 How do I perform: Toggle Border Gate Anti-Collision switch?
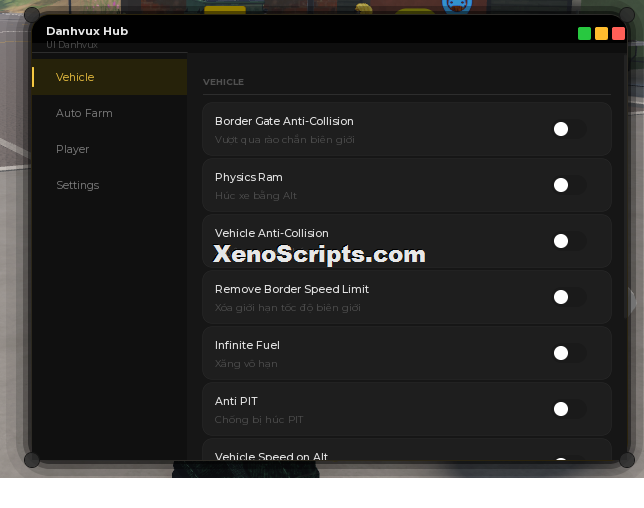point(569,129)
